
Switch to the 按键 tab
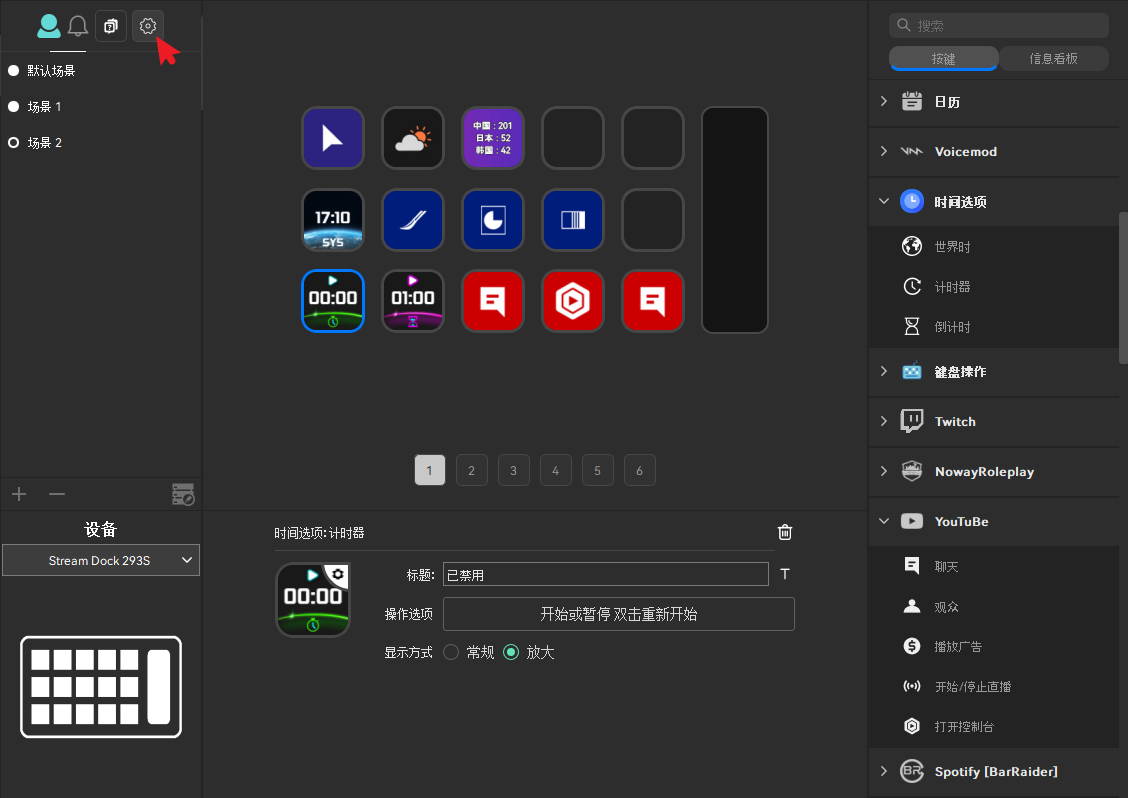pyautogui.click(x=944, y=58)
